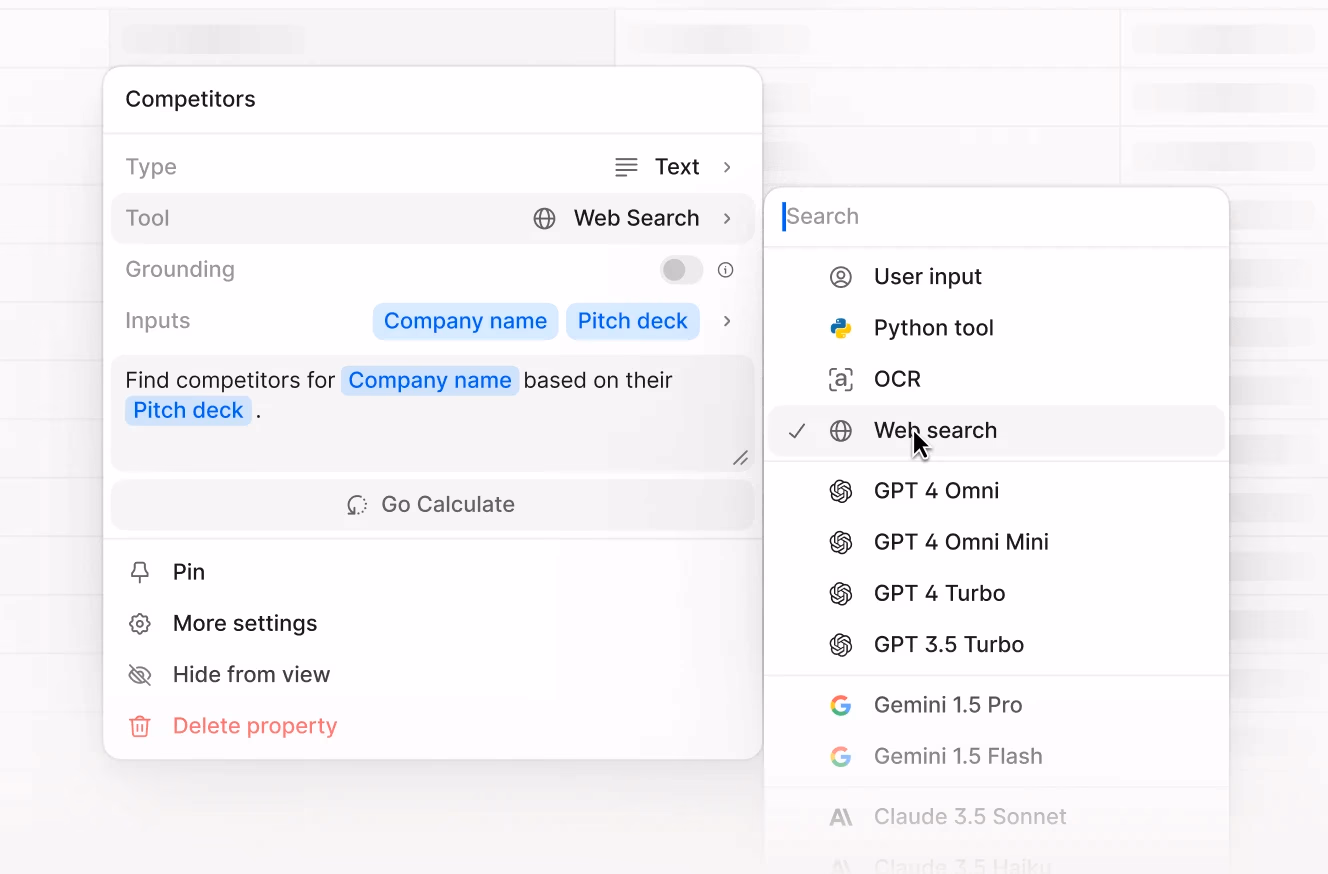The image size is (1328, 874).
Task: Choose Gemini 1.5 Pro model
Action: pyautogui.click(x=997, y=705)
